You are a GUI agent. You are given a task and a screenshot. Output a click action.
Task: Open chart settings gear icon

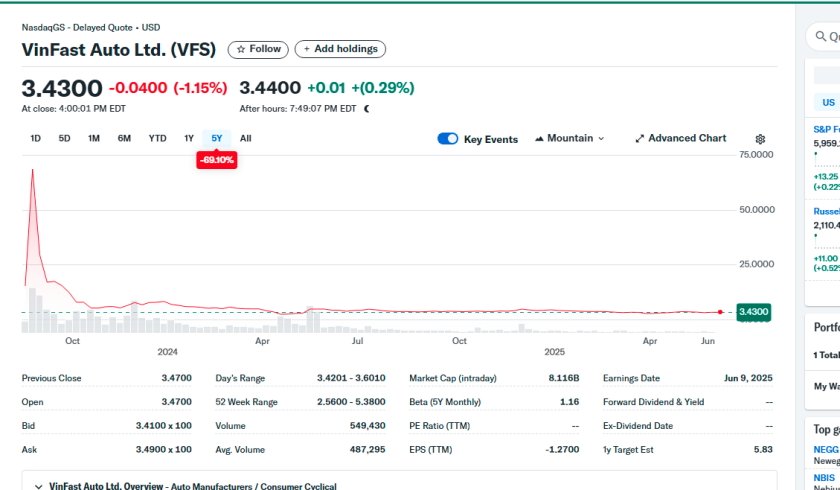coord(760,139)
